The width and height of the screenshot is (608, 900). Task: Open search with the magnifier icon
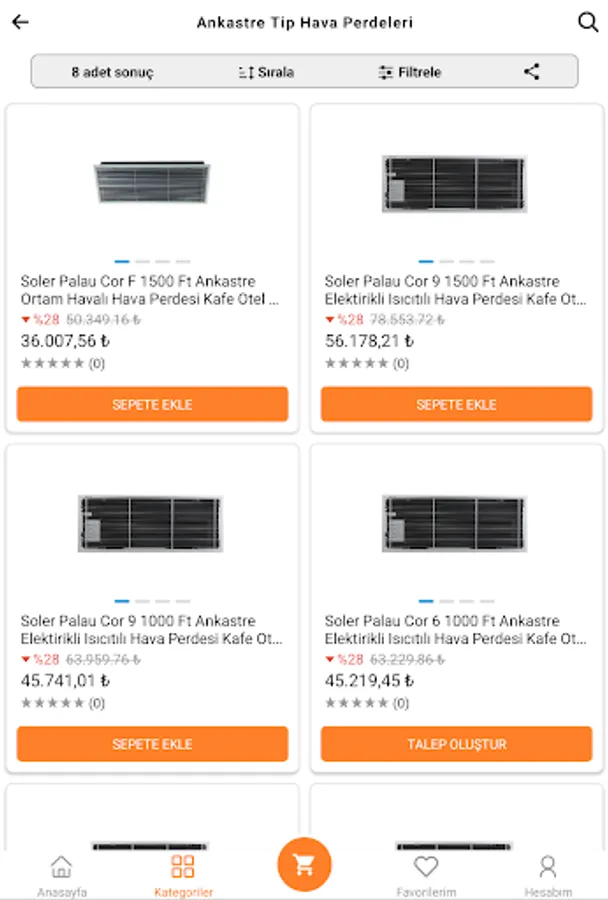pos(588,22)
